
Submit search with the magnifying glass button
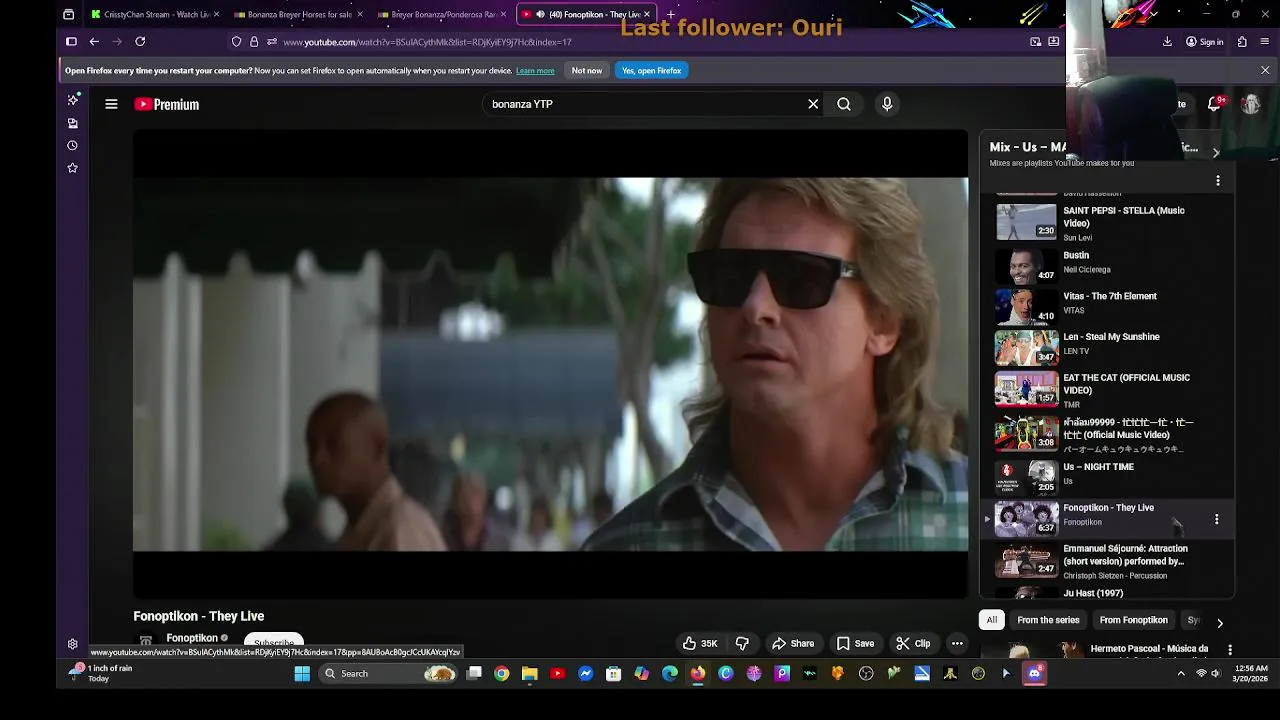pyautogui.click(x=844, y=104)
